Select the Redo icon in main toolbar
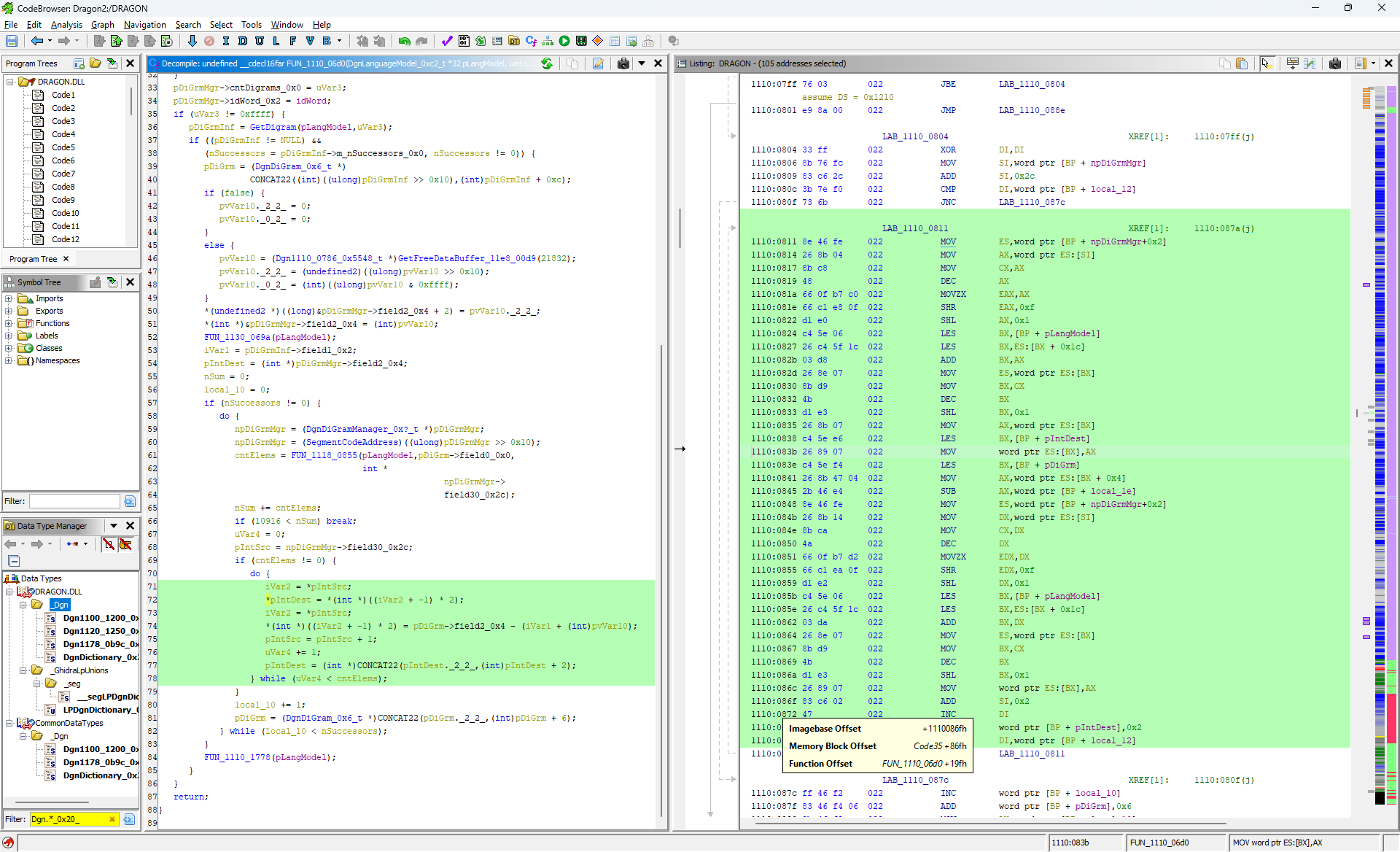The width and height of the screenshot is (1400, 852). click(x=422, y=41)
